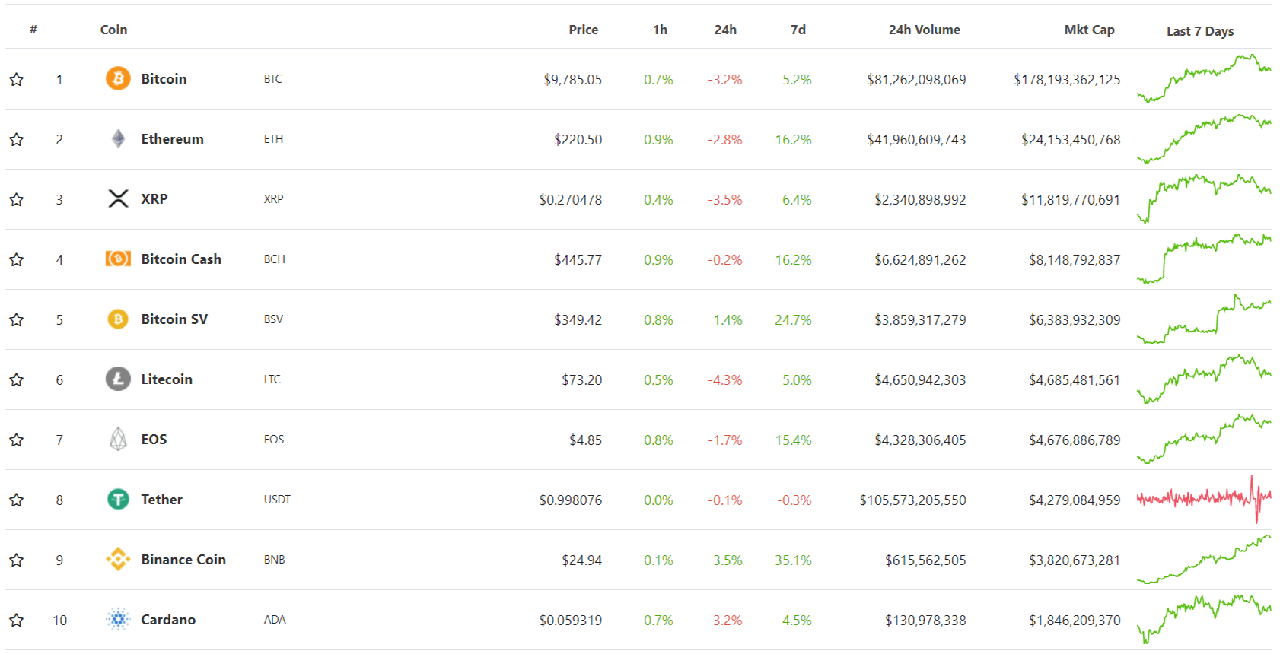Open the Bitcoin Cash name link

[181, 259]
